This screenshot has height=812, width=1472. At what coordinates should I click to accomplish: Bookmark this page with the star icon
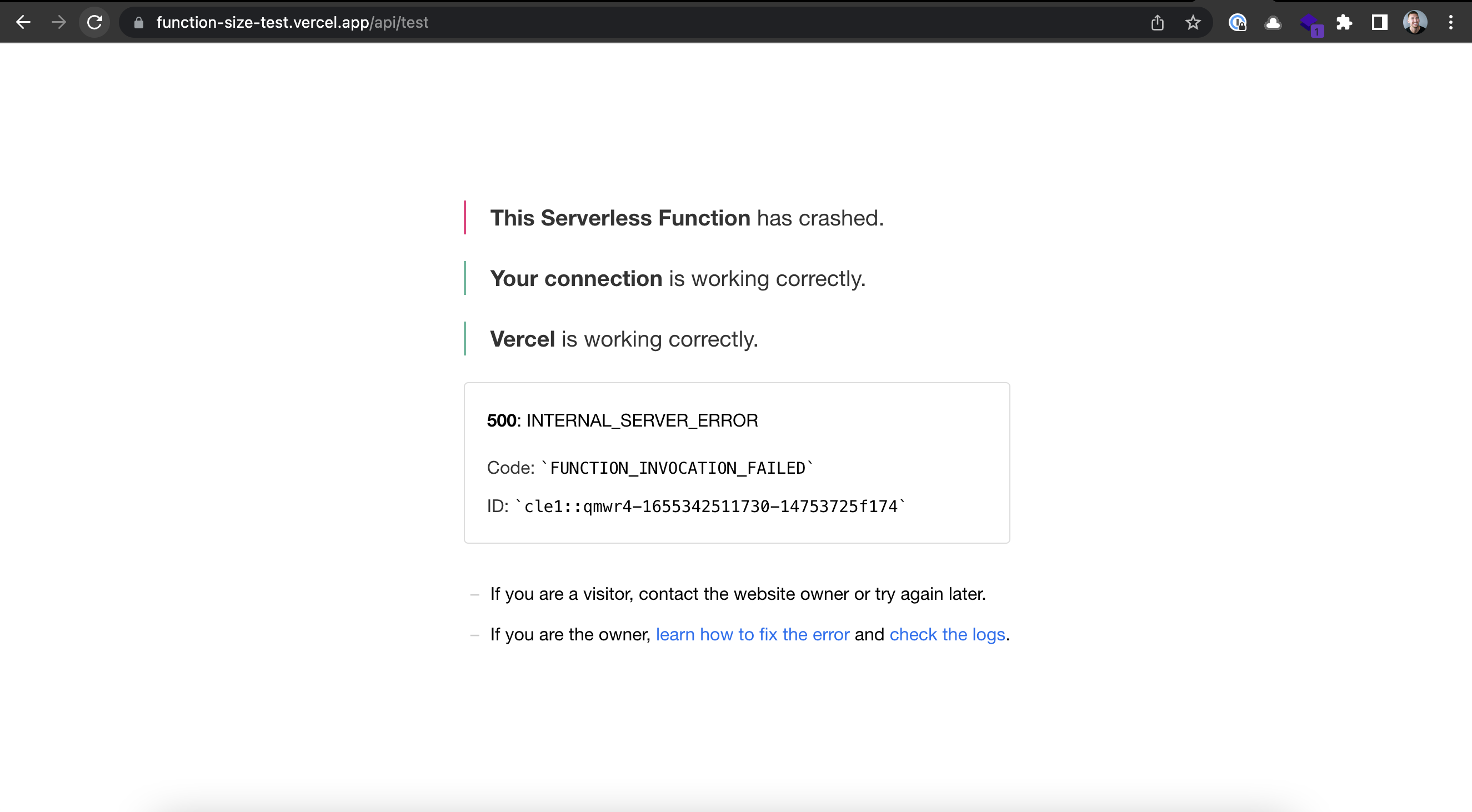(x=1193, y=22)
